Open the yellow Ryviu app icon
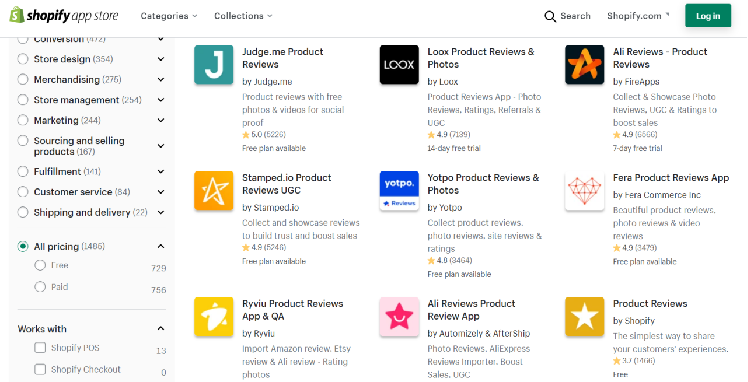The width and height of the screenshot is (748, 382). click(x=214, y=317)
